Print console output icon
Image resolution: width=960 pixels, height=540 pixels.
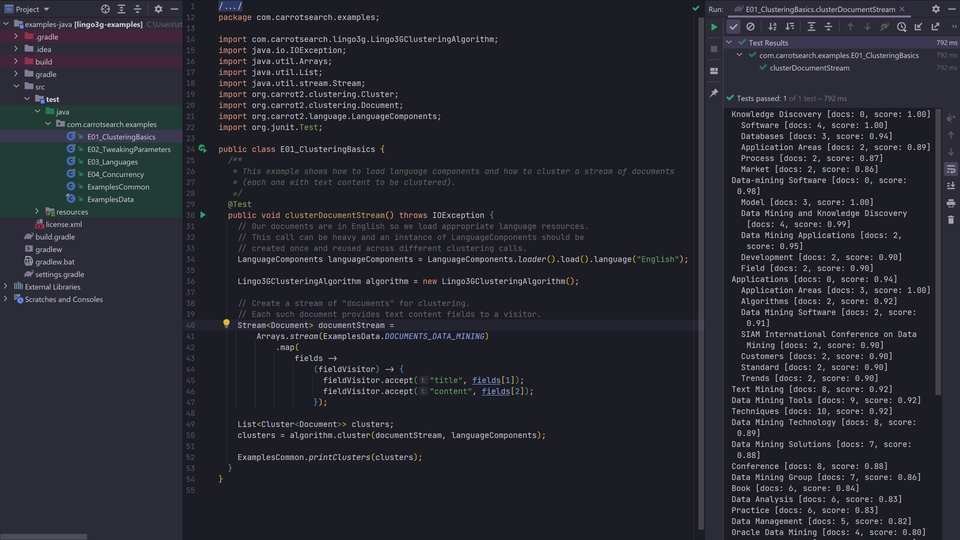951,203
